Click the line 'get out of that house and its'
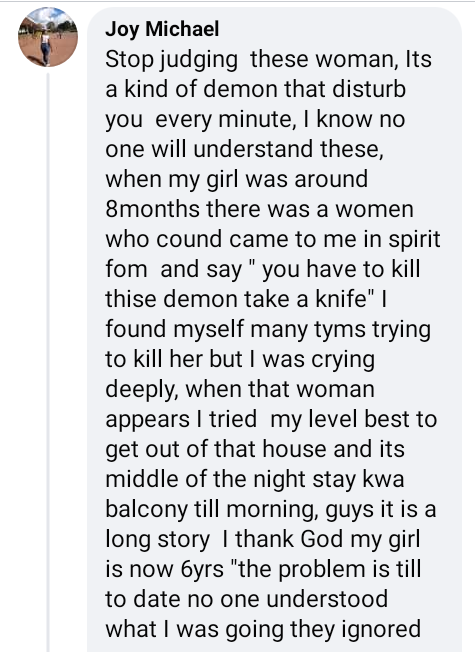The image size is (475, 652). [255, 449]
